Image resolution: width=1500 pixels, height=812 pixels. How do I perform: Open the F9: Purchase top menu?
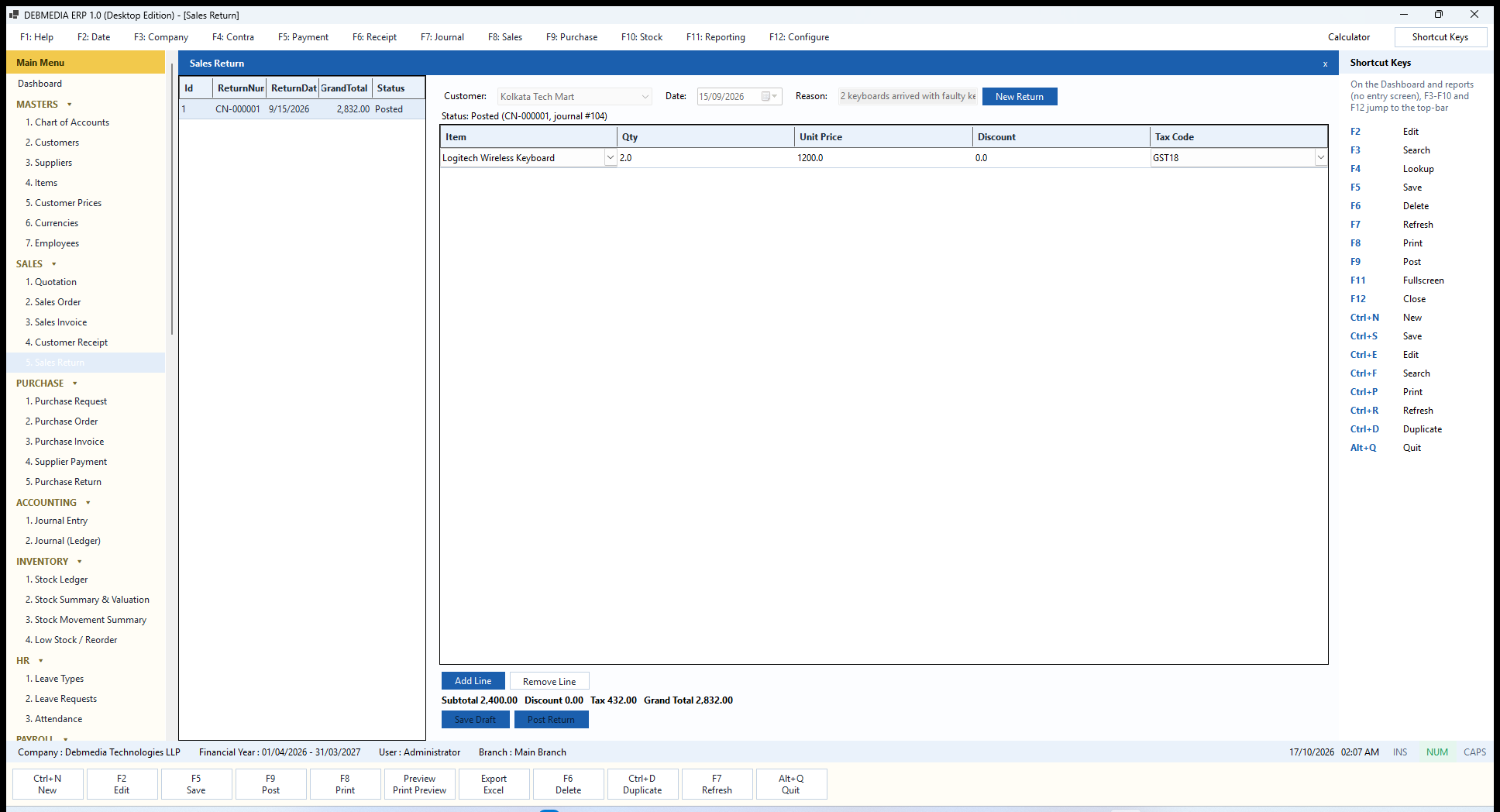point(572,37)
